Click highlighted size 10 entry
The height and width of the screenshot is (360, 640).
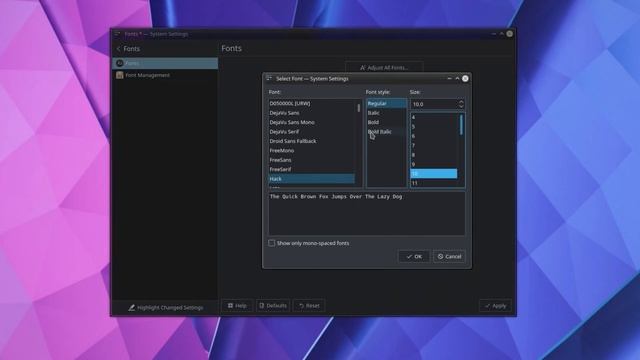click(x=433, y=174)
